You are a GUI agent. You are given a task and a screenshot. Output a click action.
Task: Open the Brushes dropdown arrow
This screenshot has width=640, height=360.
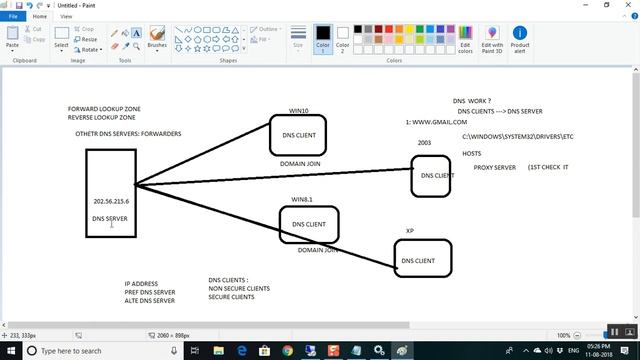[157, 51]
